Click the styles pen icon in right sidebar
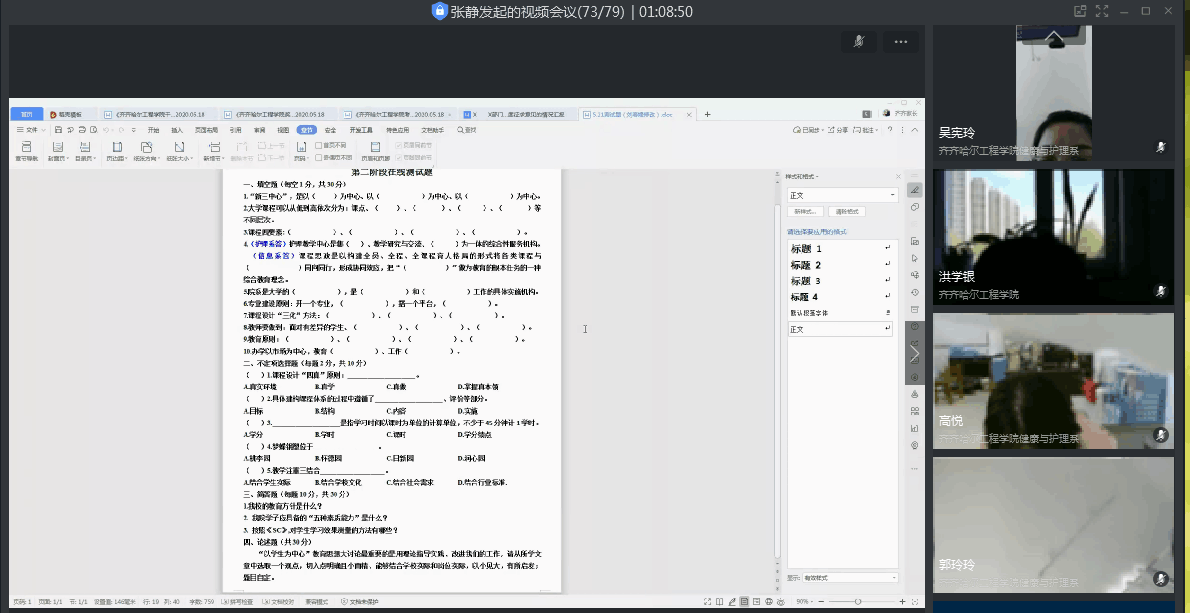Viewport: 1190px width, 613px height. tap(914, 190)
